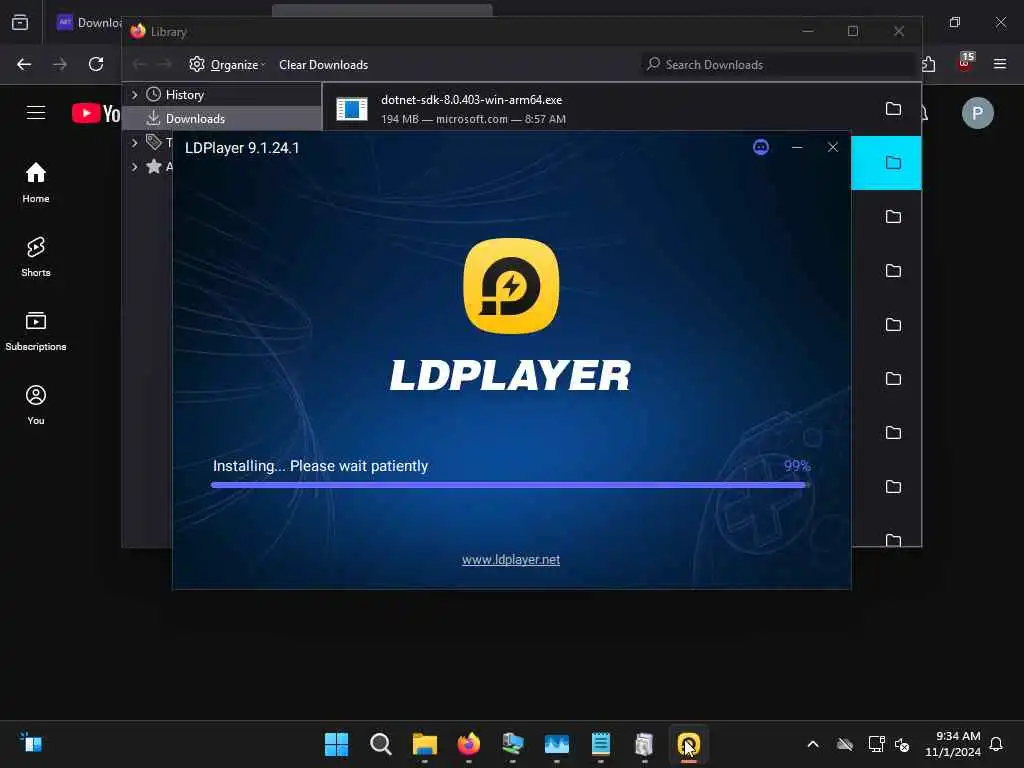Open YouTube hamburger guide menu
The width and height of the screenshot is (1024, 768).
point(36,112)
